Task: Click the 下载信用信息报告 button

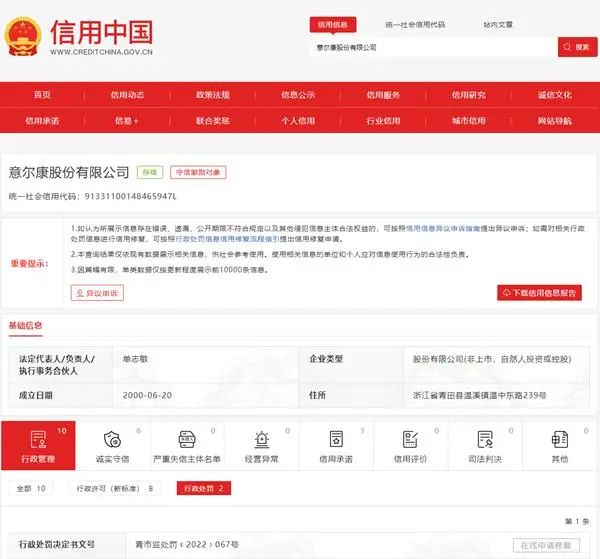Action: (x=540, y=293)
